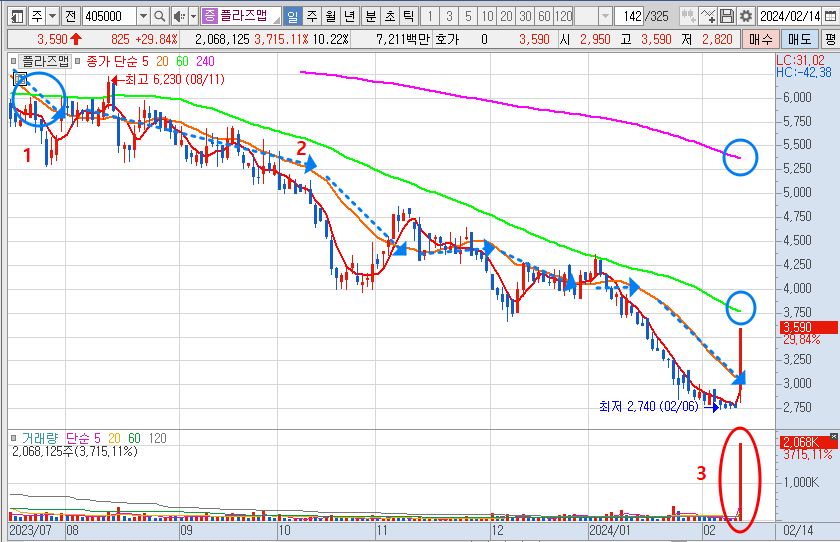Select the 10 interval button
840x542 pixels.
click(x=487, y=17)
